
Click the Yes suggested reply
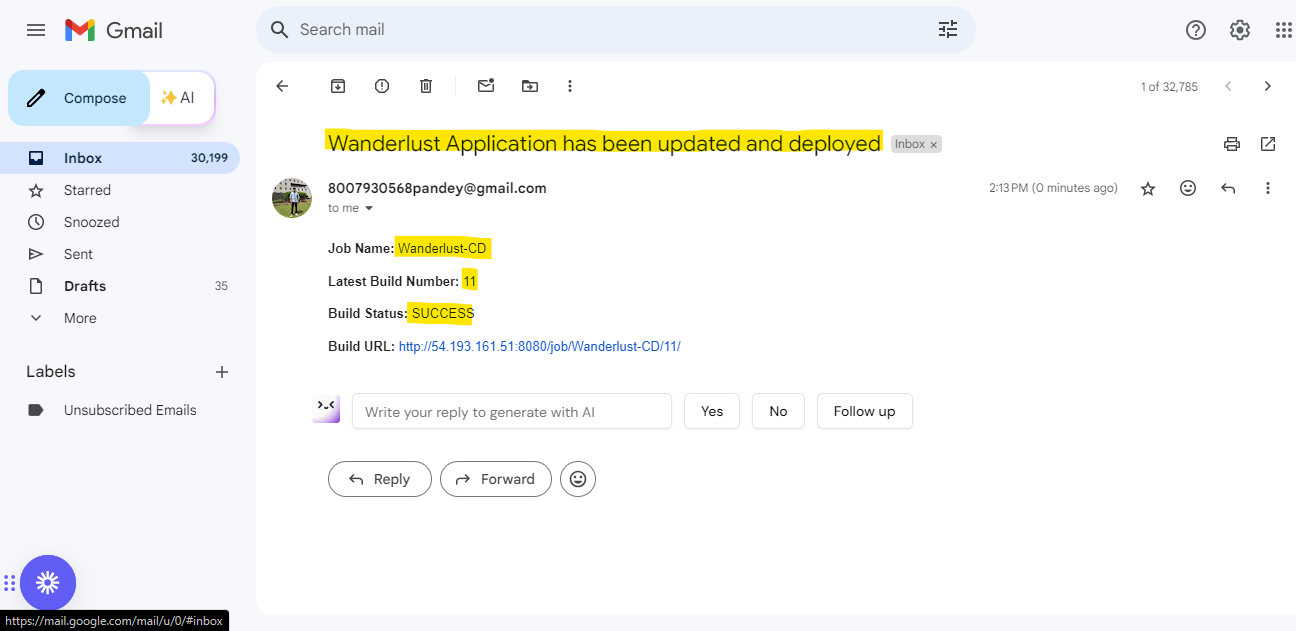pos(712,411)
